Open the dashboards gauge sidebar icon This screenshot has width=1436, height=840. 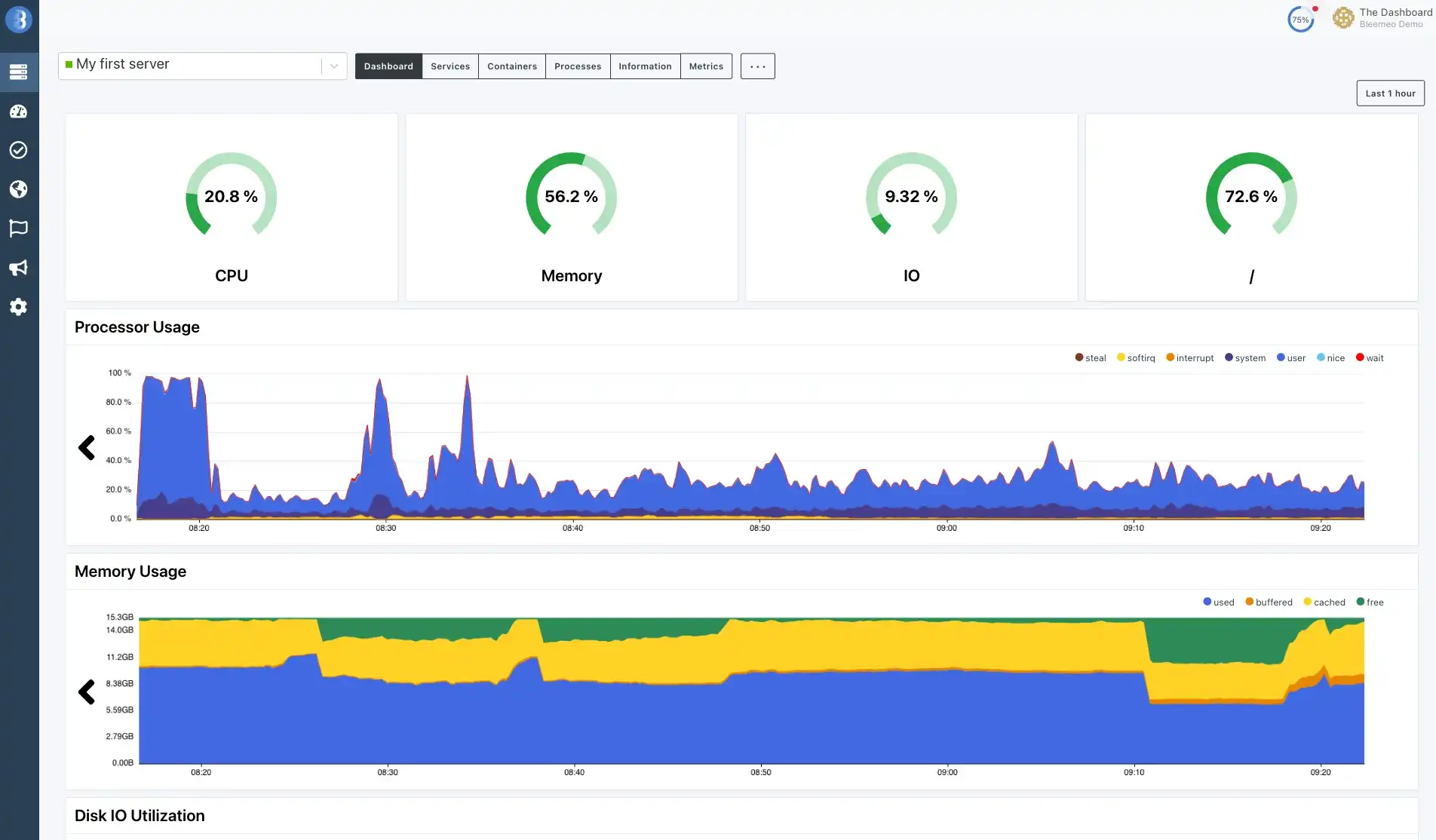(x=19, y=112)
